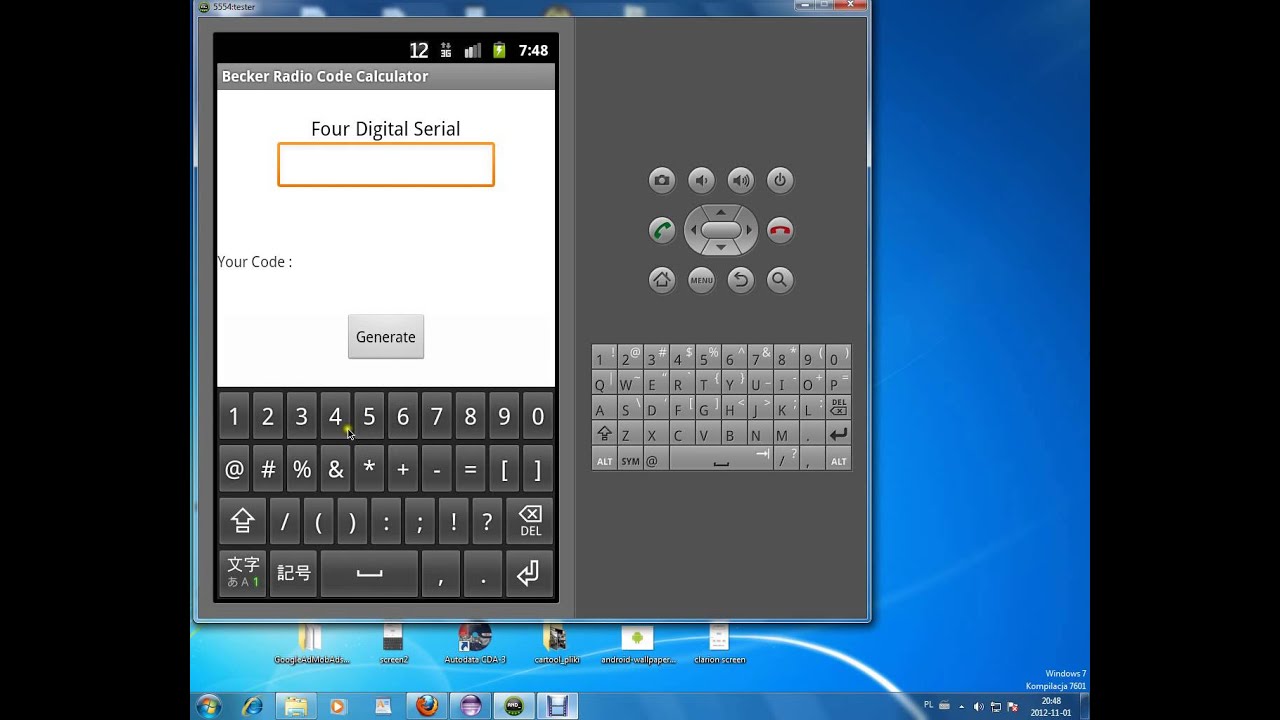Screen dimensions: 1280x720
Task: Tap the = key on phone keyboard
Action: pos(470,469)
